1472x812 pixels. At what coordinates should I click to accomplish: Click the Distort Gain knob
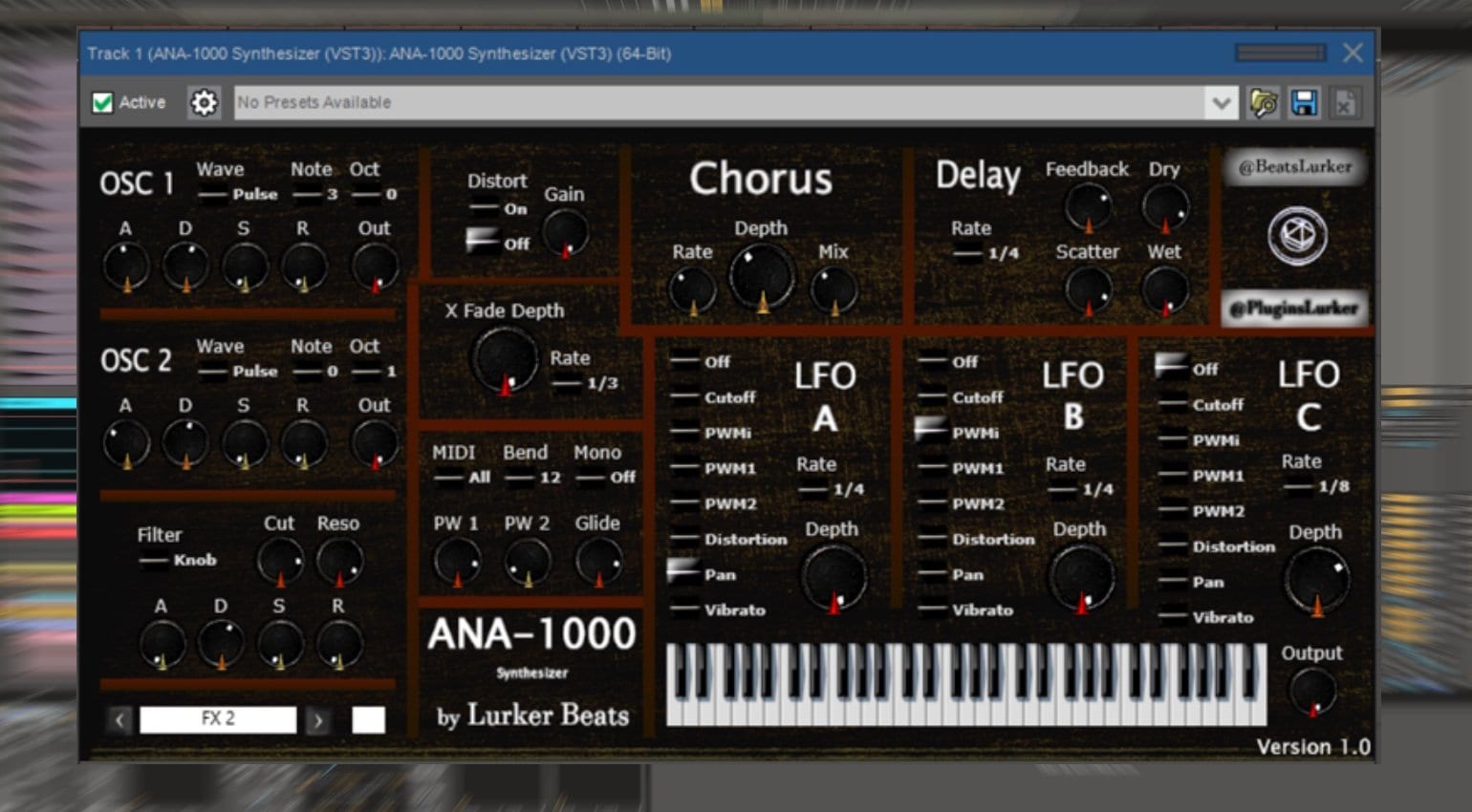566,232
